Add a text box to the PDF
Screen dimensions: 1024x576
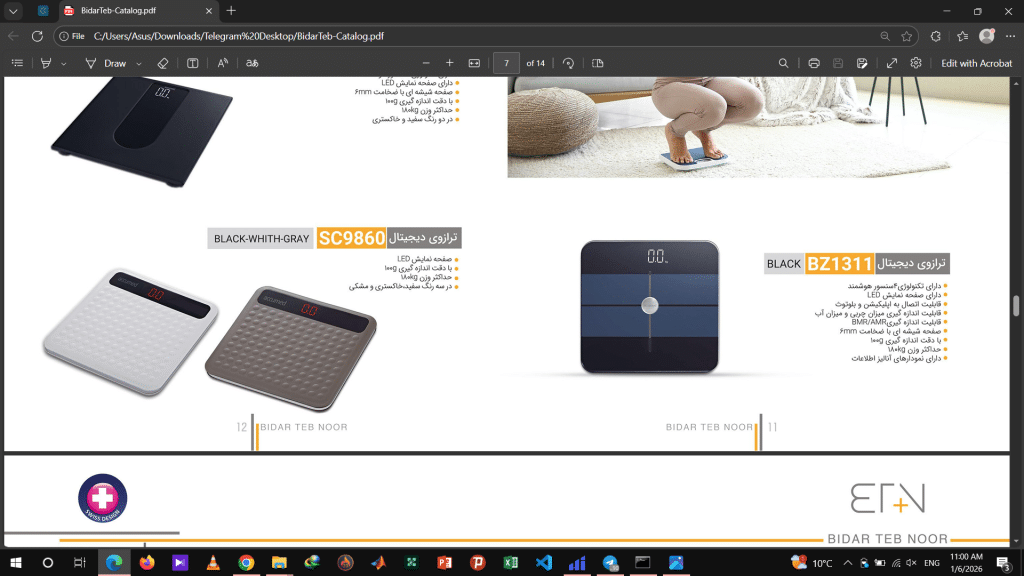[x=193, y=63]
